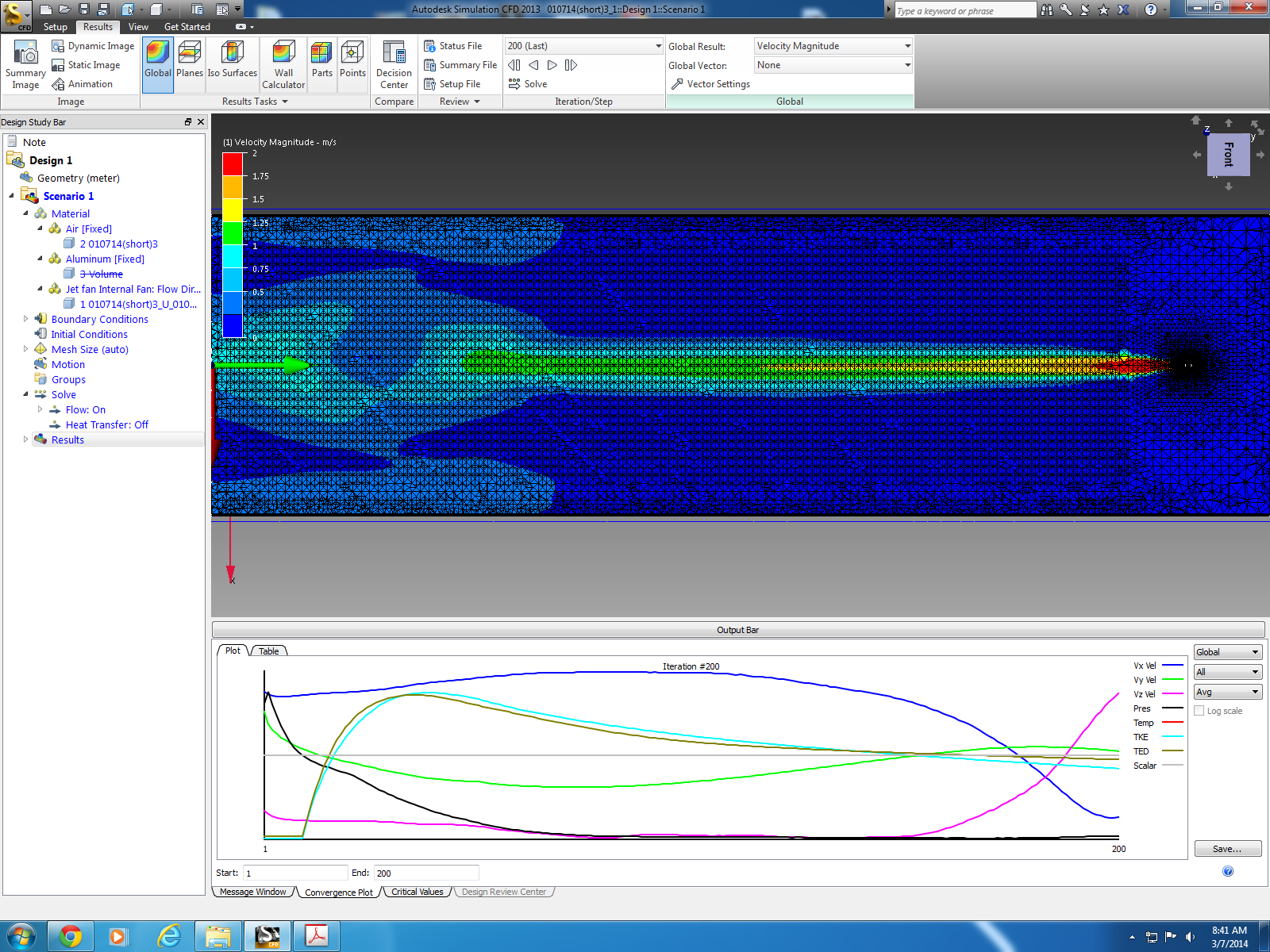Select the Parts results task
This screenshot has width=1270, height=952.
[x=322, y=63]
